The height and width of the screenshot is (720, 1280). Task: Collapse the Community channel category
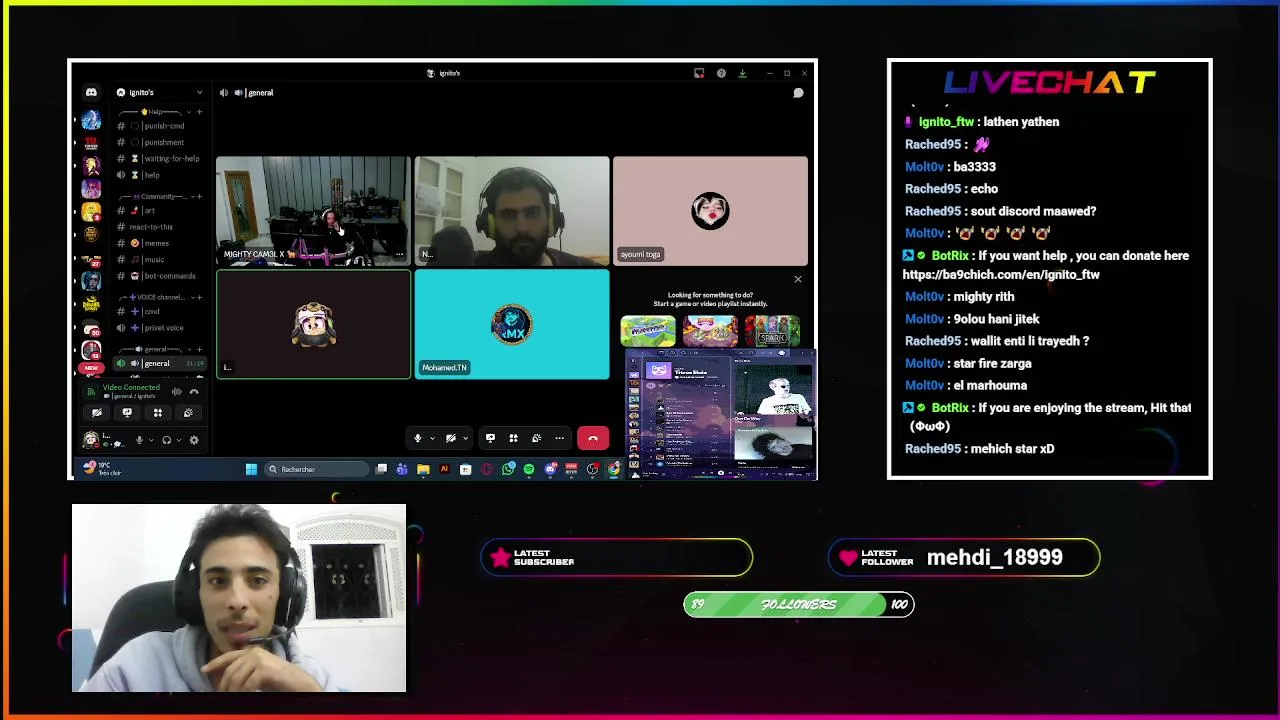(193, 196)
